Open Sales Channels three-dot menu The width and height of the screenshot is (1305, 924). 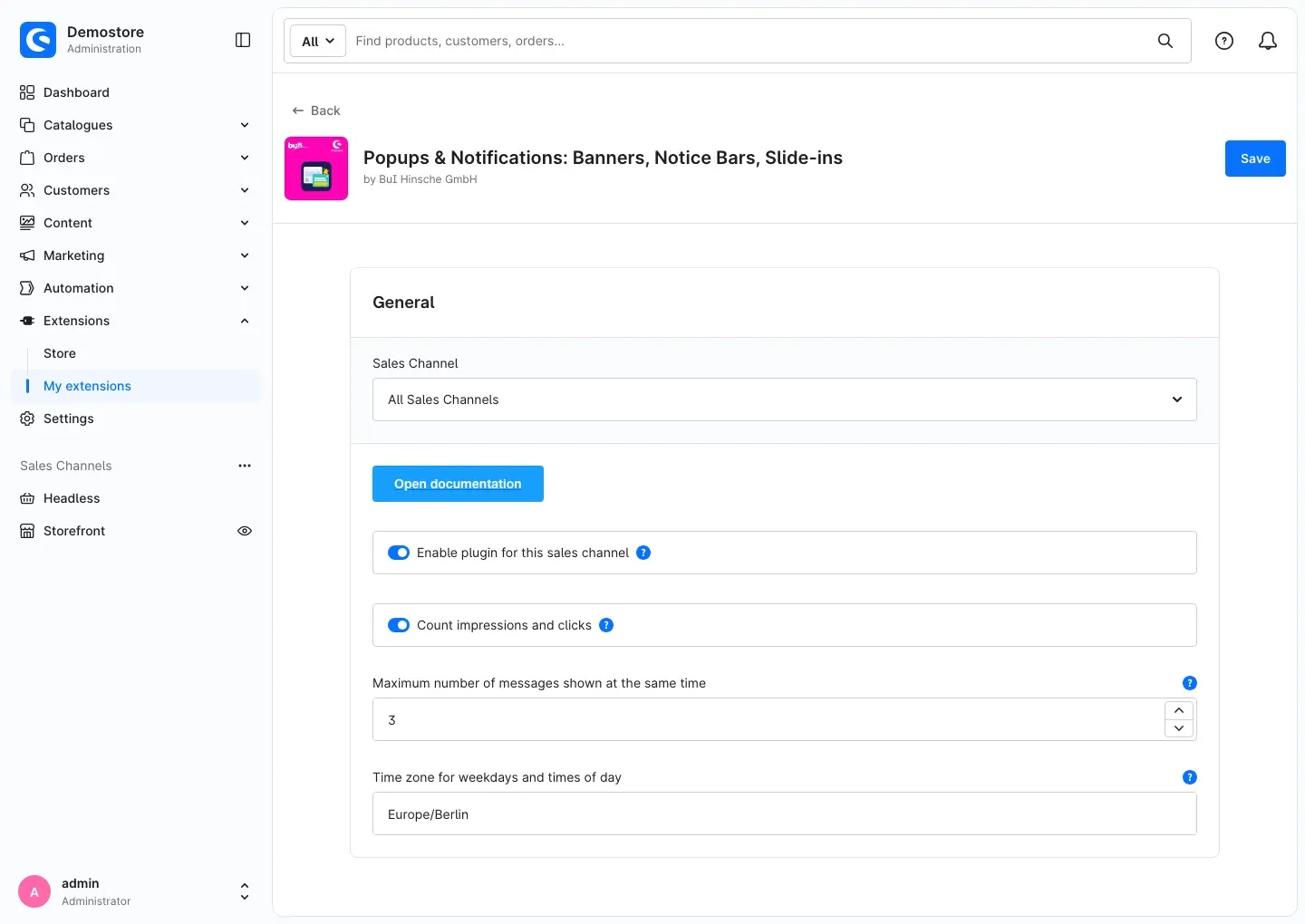[x=245, y=466]
